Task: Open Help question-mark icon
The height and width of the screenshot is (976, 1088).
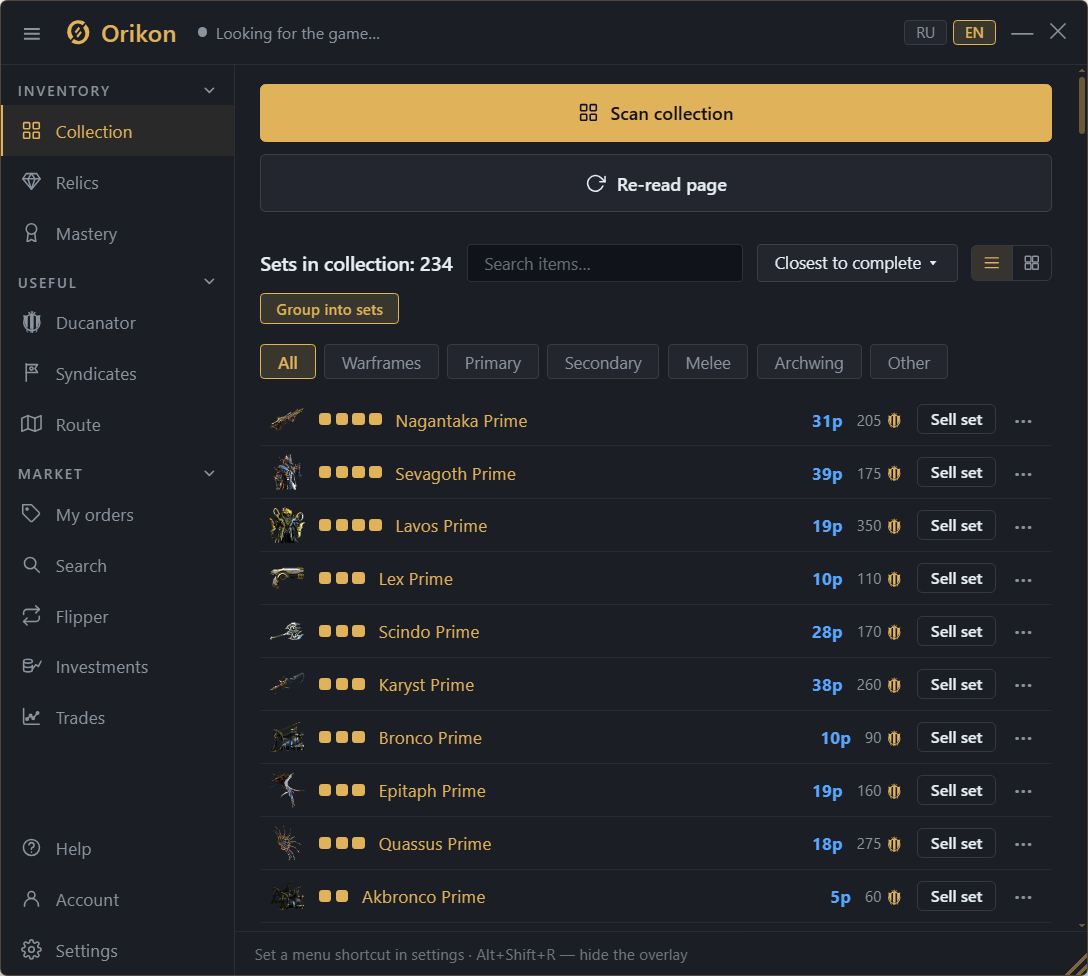Action: click(31, 848)
